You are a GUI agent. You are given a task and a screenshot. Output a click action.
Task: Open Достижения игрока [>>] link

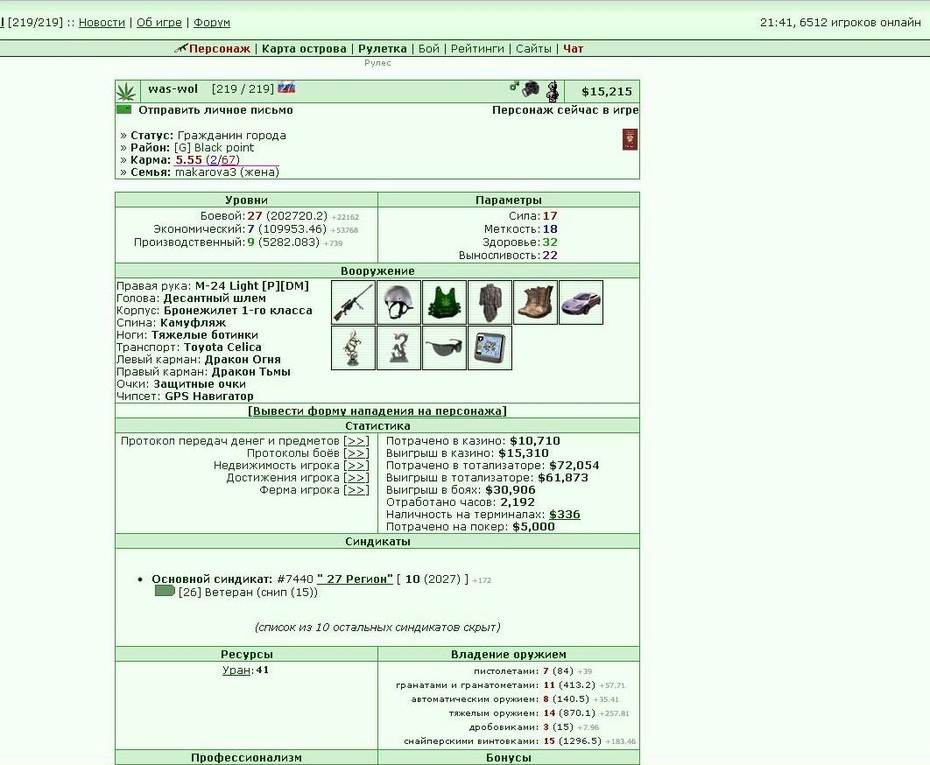pos(356,478)
